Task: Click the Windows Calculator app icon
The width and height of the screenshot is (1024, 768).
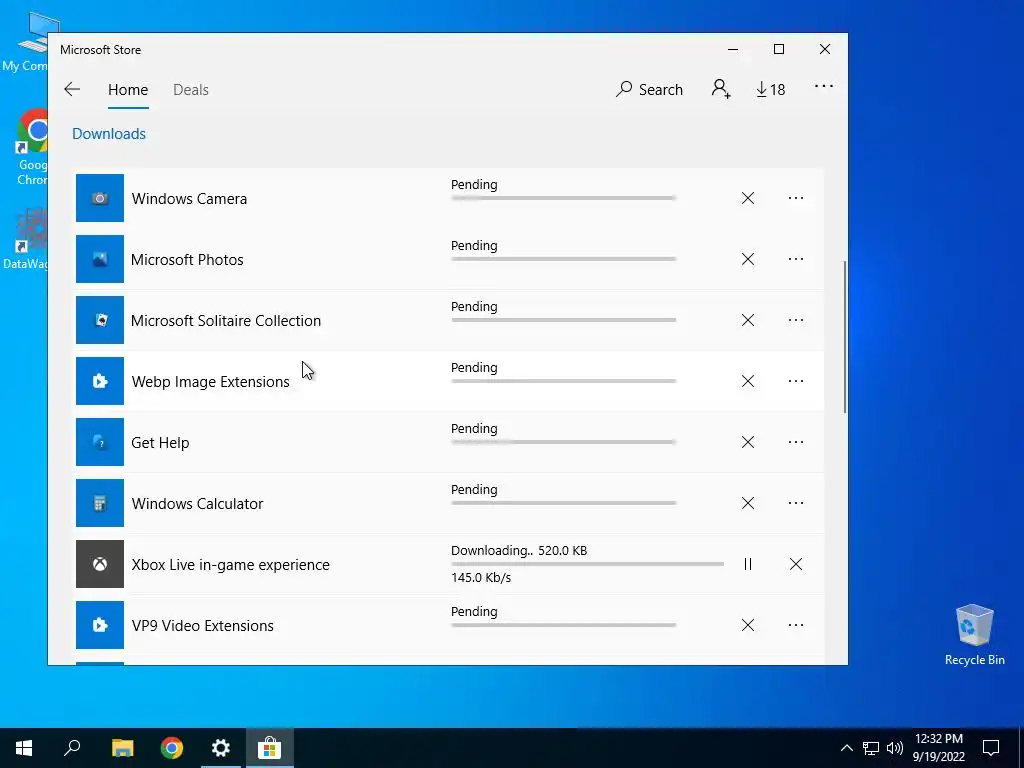Action: (x=100, y=503)
